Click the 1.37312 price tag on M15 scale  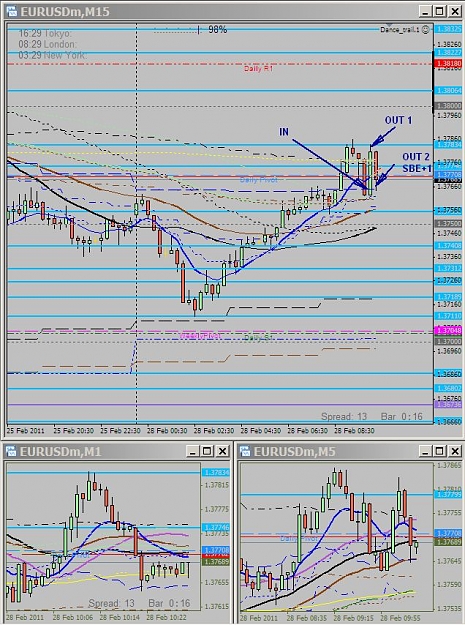pos(448,268)
